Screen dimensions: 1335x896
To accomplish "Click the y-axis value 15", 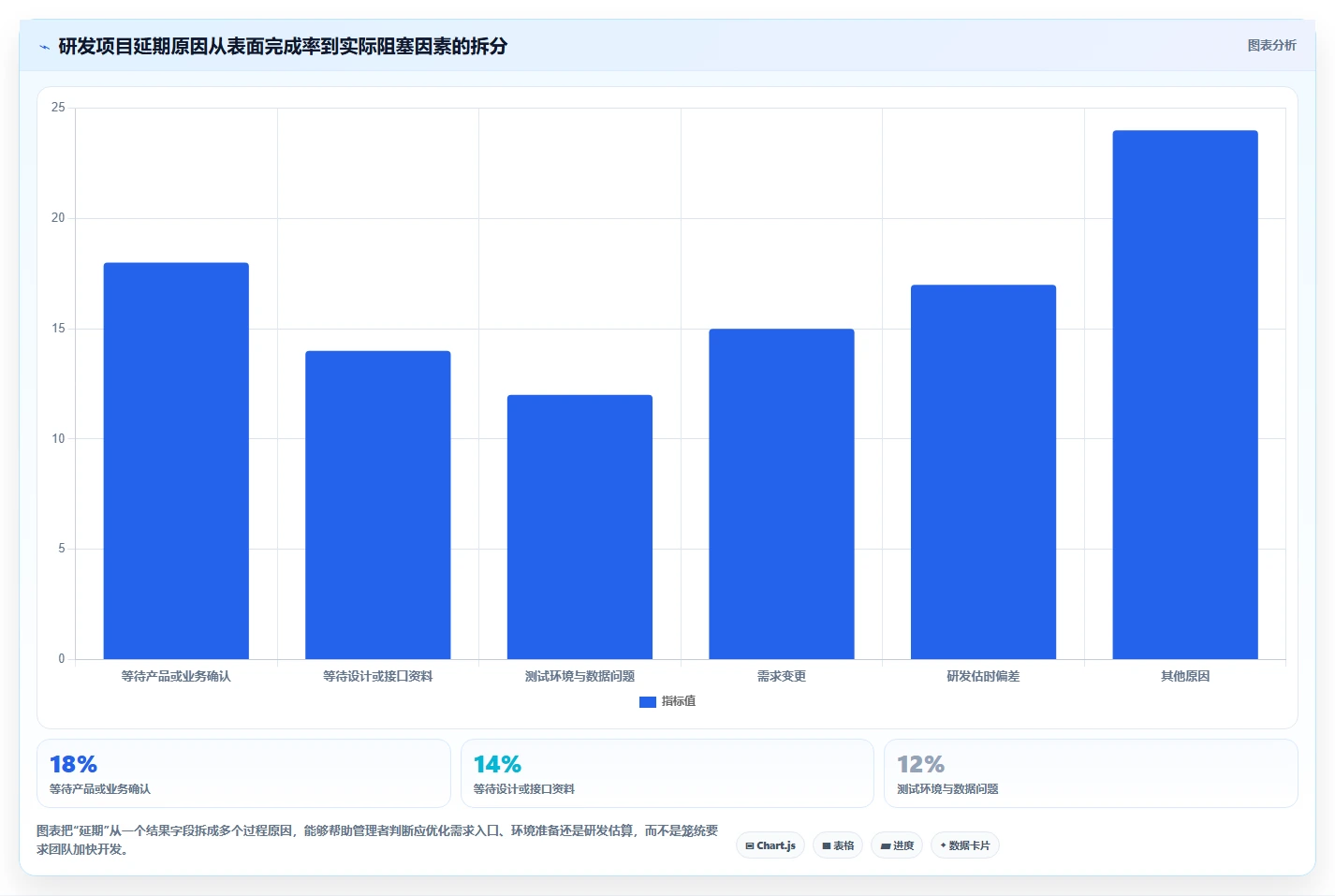I will [x=58, y=329].
